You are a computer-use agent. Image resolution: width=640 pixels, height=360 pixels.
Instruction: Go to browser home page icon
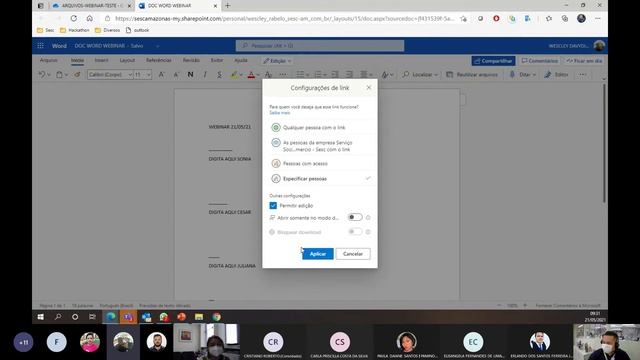click(89, 18)
